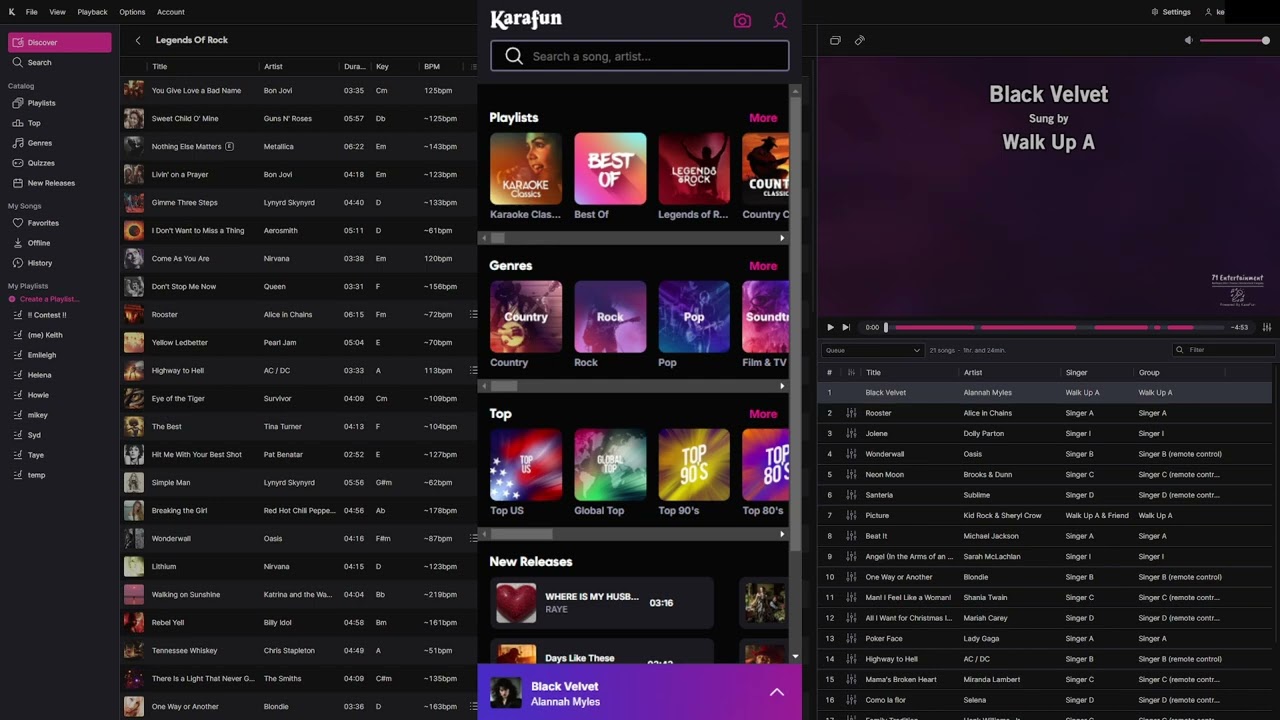Open mixer settings for the Wonderwall queue row
Screen dimensions: 1280x720
click(x=852, y=454)
